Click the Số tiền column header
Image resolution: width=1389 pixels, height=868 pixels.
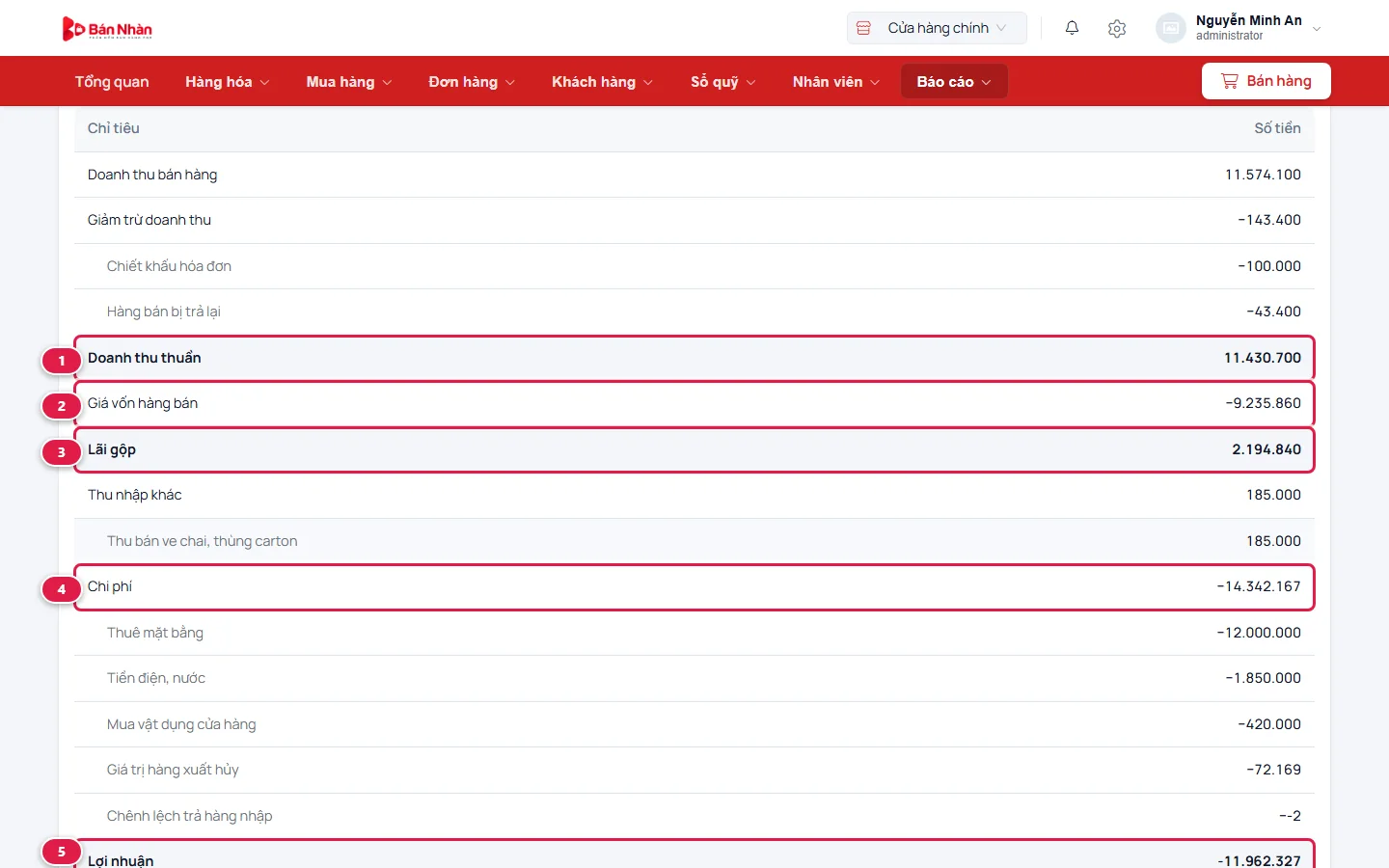1277,128
